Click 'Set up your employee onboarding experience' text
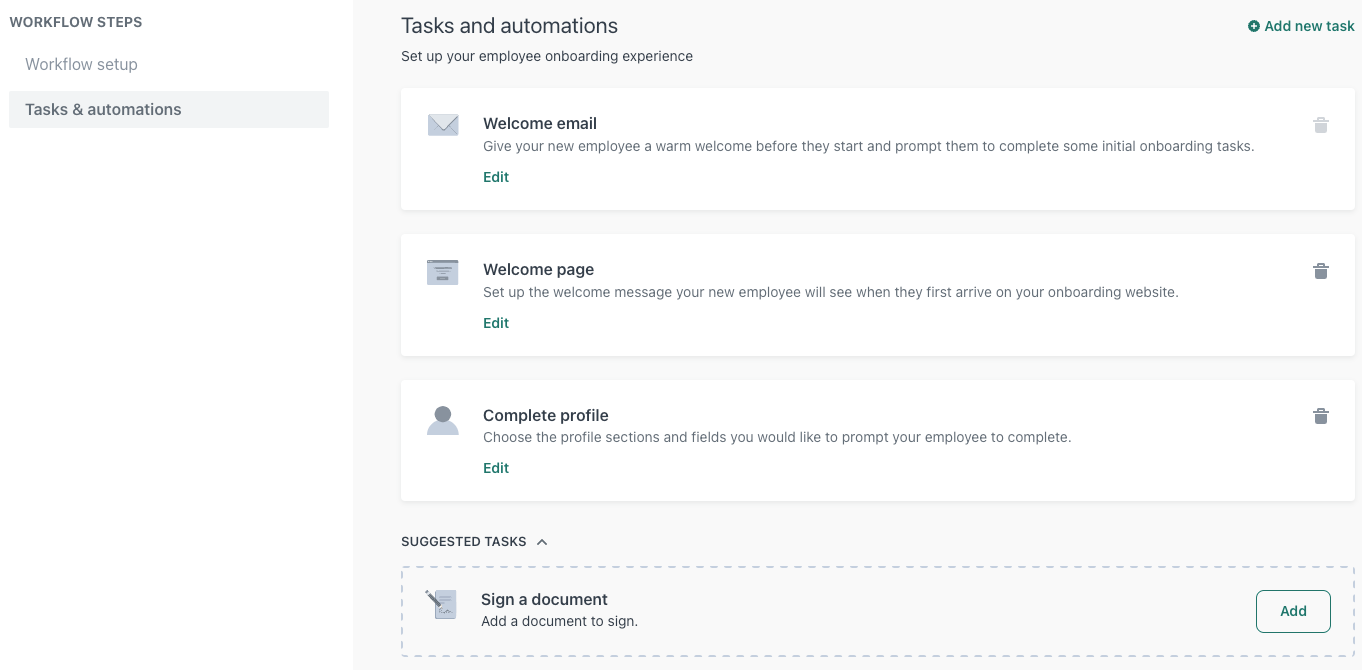The height and width of the screenshot is (670, 1362). [547, 56]
